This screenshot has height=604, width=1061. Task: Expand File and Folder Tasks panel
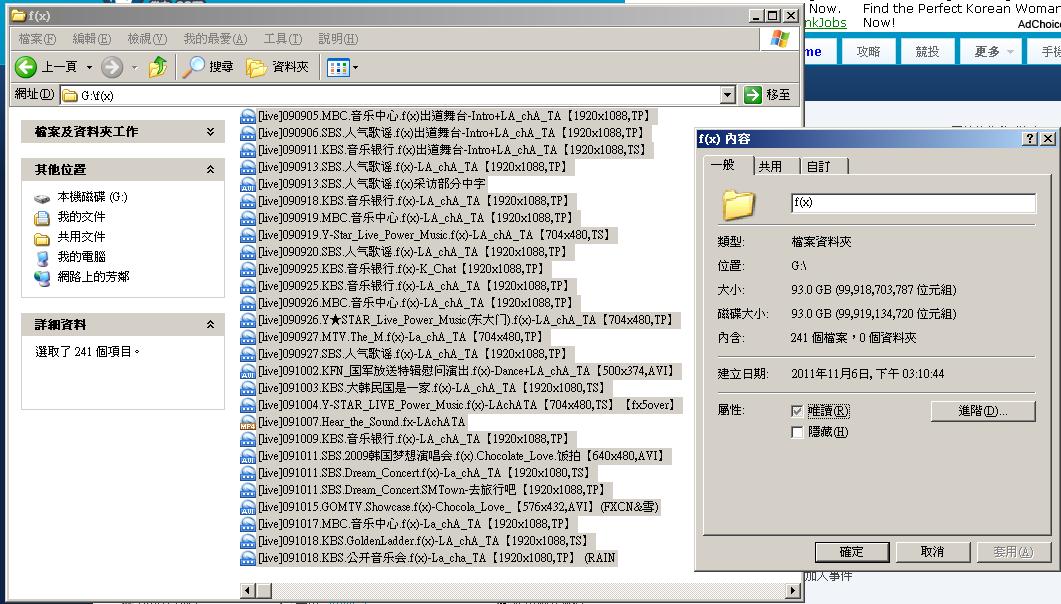(210, 132)
